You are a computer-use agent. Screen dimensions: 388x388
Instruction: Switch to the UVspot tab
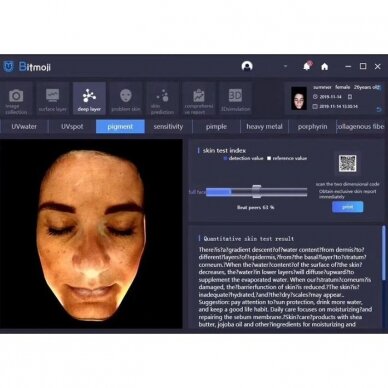pos(72,127)
